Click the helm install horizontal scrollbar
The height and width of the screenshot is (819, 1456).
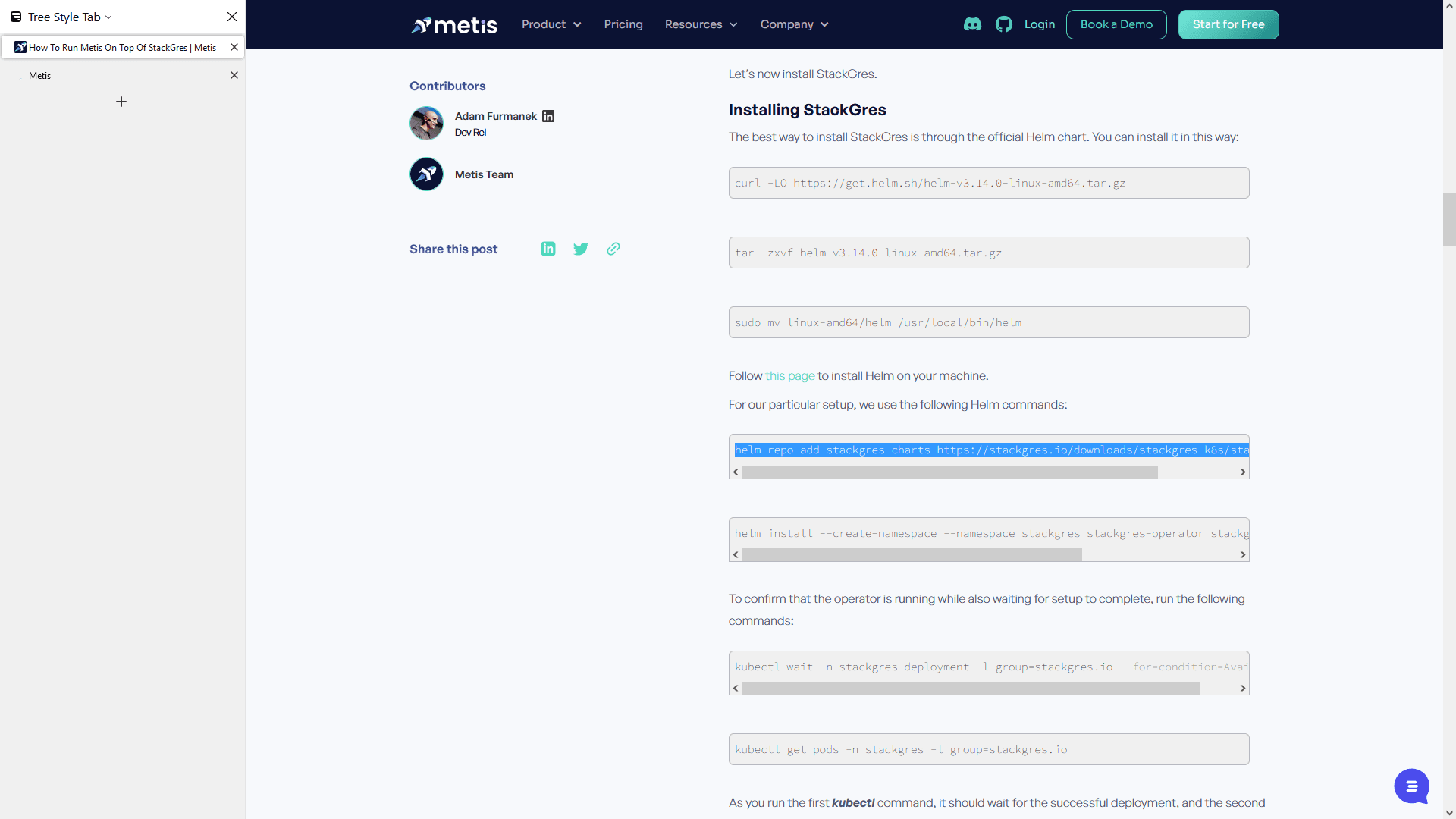pyautogui.click(x=912, y=555)
